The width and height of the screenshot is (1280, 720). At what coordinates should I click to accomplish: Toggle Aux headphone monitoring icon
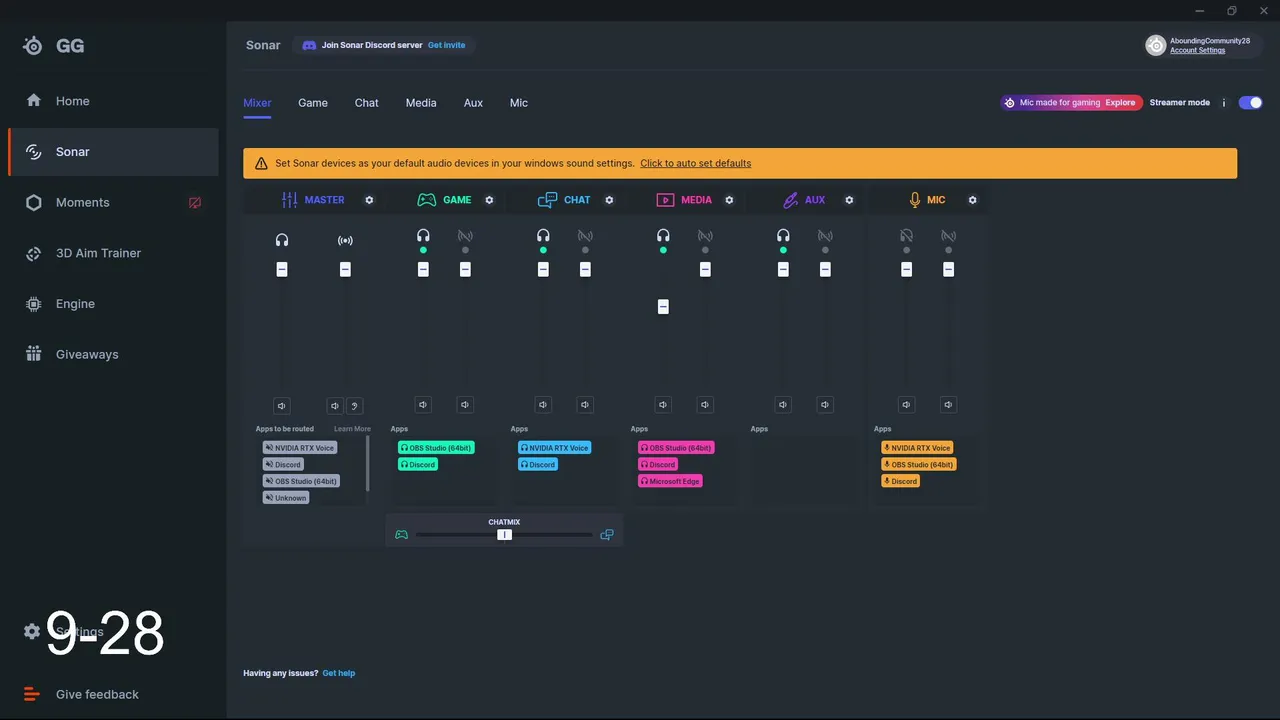(783, 236)
